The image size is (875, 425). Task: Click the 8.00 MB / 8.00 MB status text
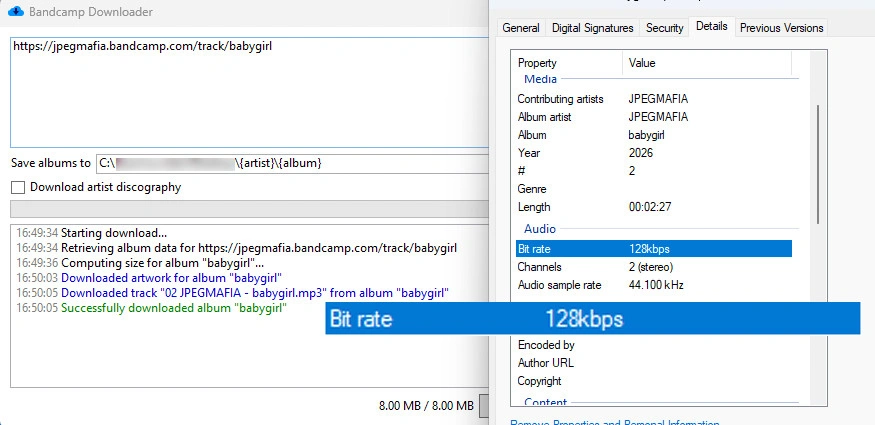[x=426, y=405]
